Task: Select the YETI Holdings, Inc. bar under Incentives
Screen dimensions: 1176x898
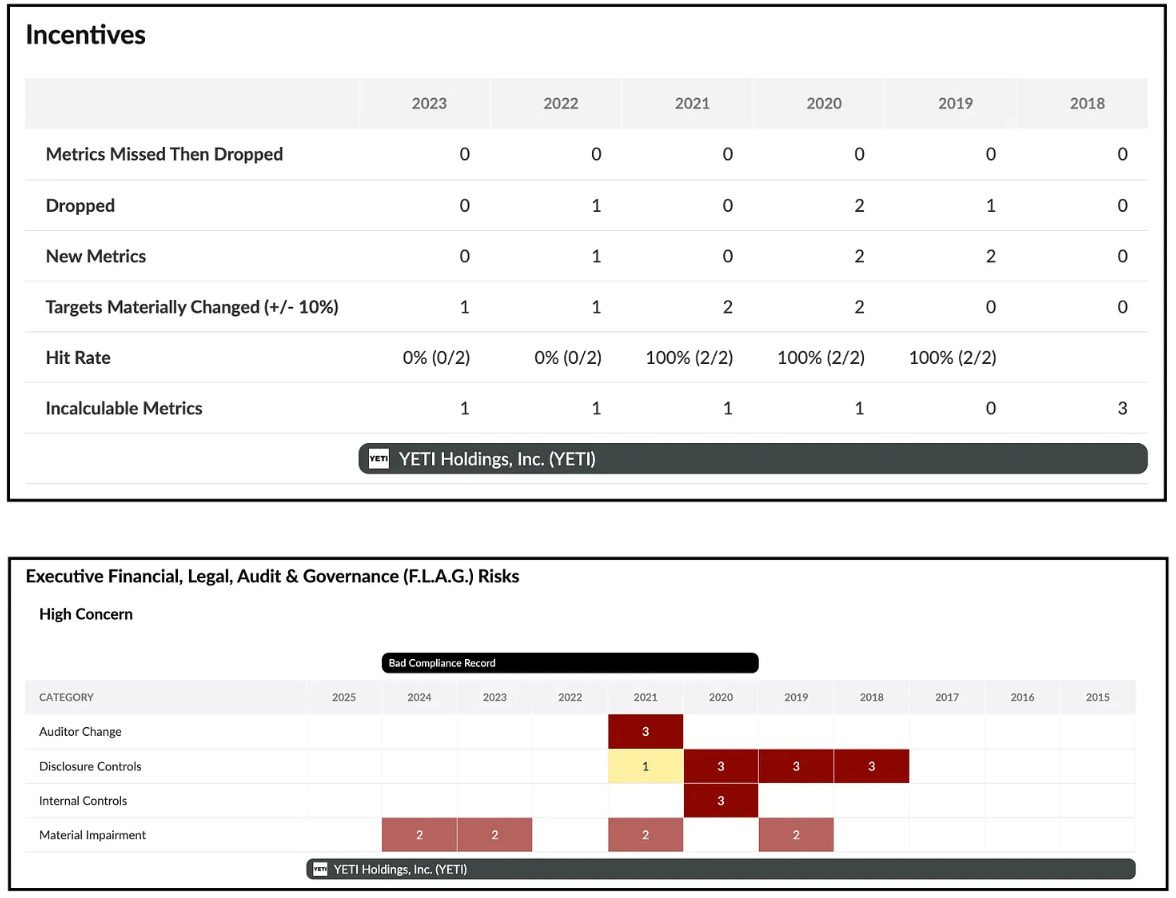Action: (x=753, y=458)
